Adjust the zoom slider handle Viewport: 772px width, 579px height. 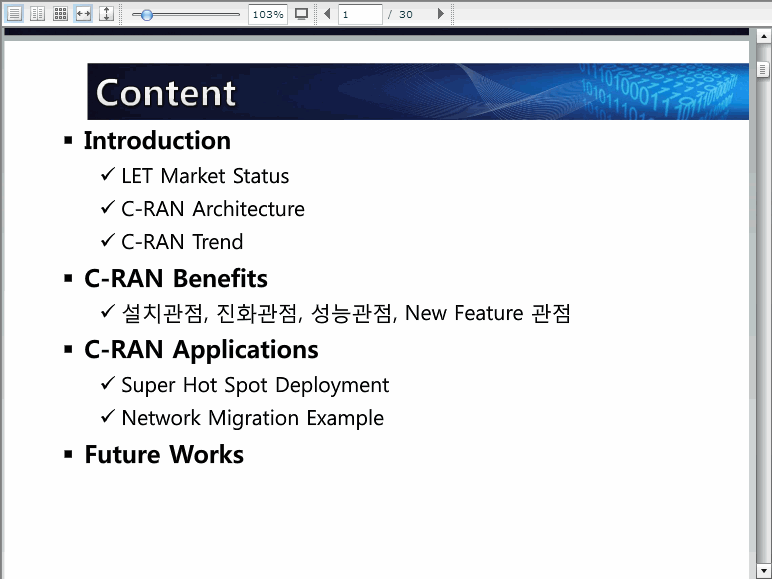click(x=146, y=15)
